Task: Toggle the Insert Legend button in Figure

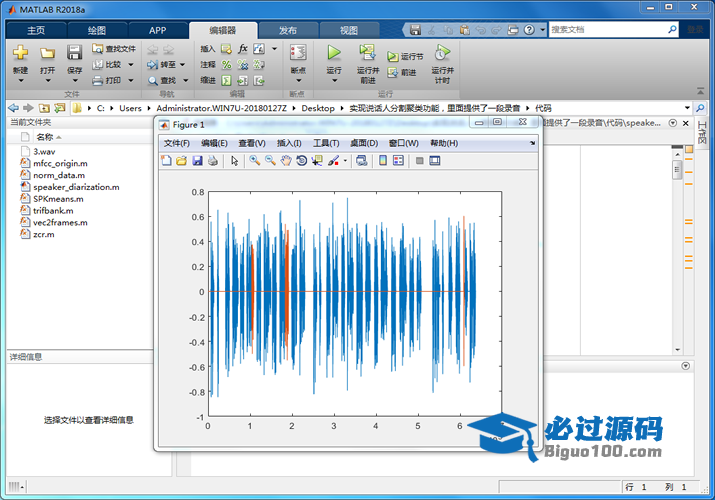Action: (x=397, y=160)
